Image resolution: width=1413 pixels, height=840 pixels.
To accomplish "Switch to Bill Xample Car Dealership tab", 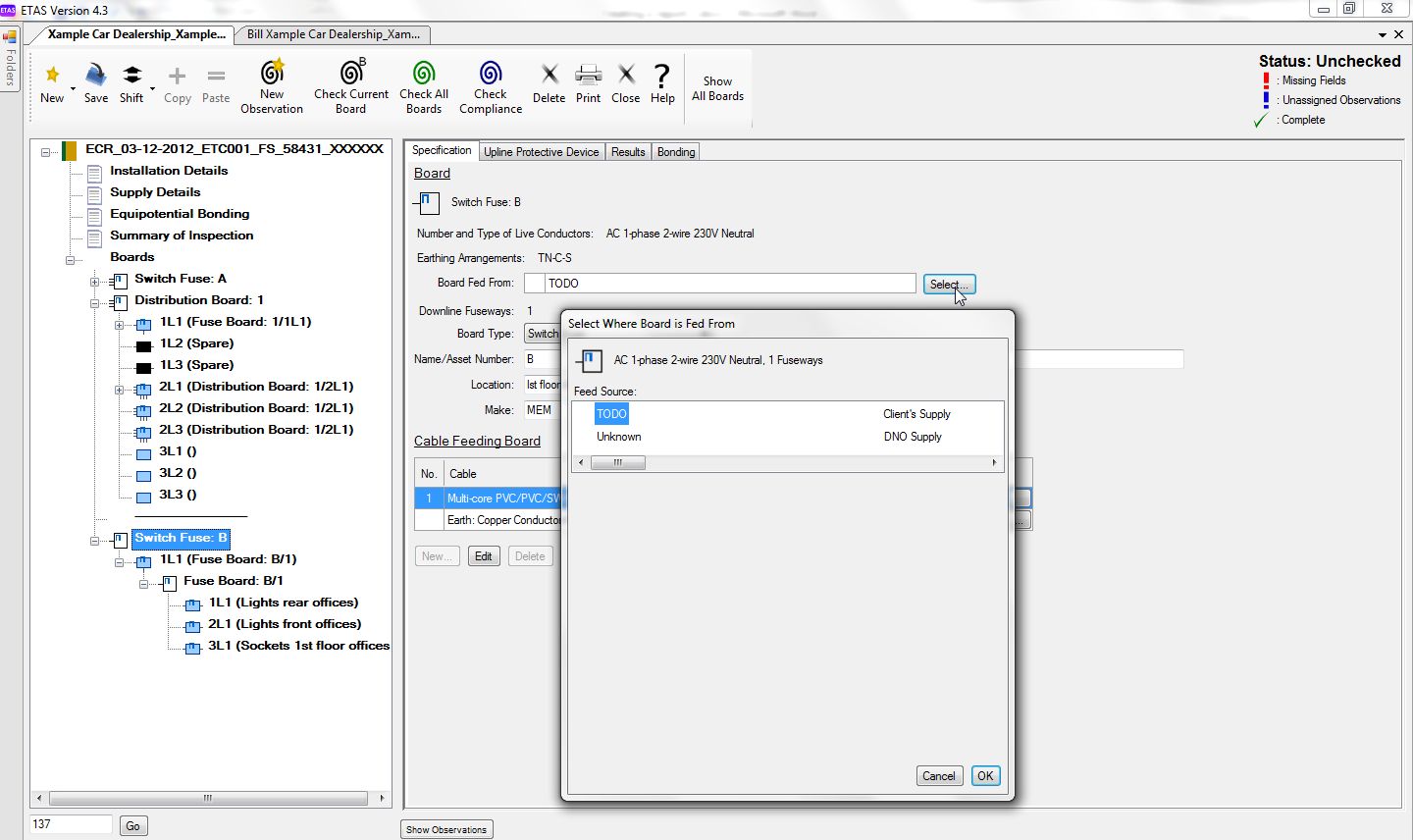I will (334, 34).
